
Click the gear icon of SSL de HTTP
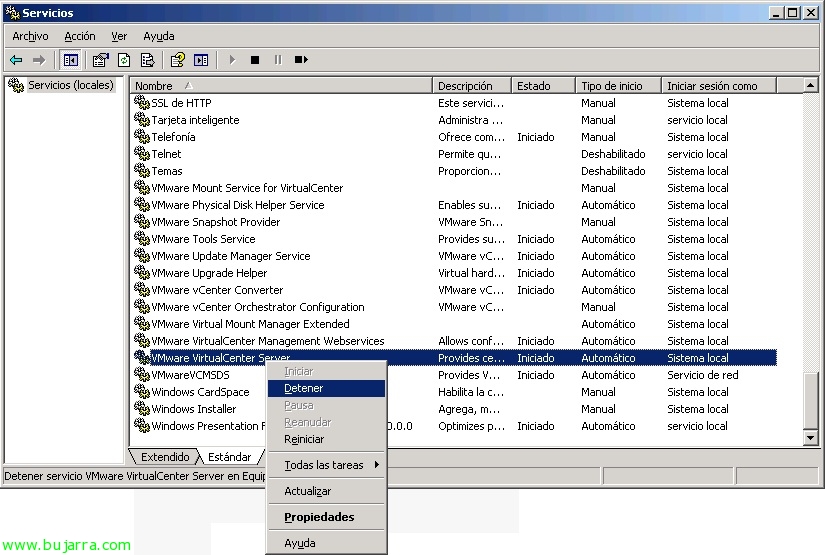(142, 102)
